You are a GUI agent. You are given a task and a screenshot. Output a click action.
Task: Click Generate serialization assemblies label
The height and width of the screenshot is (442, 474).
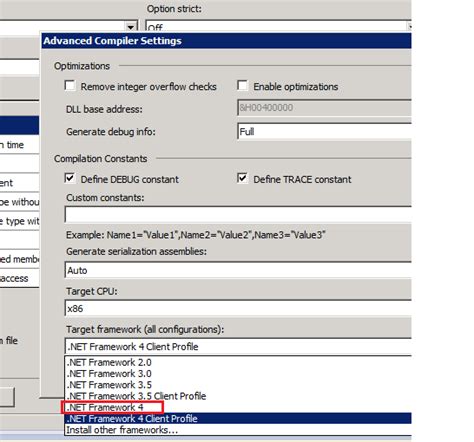136,251
